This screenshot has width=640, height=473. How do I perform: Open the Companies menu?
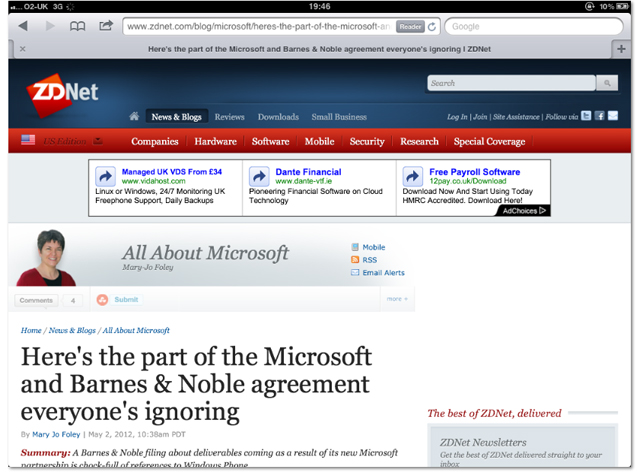coord(155,142)
